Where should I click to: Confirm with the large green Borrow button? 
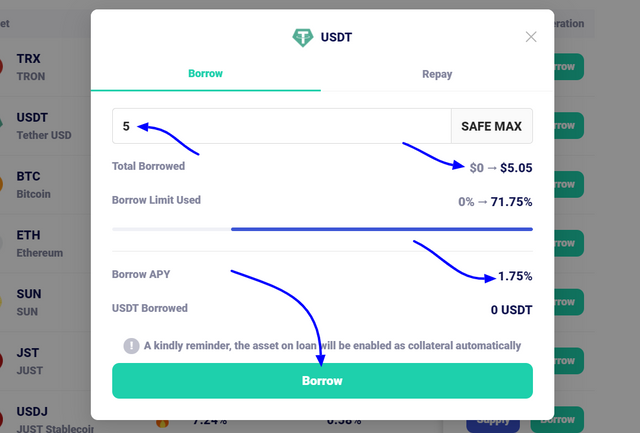[x=322, y=381]
